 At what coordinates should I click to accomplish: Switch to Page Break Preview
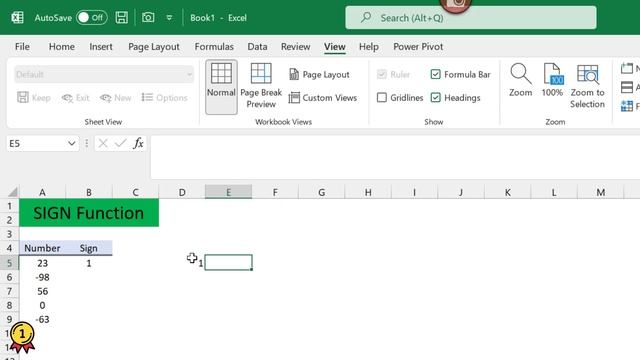point(261,86)
